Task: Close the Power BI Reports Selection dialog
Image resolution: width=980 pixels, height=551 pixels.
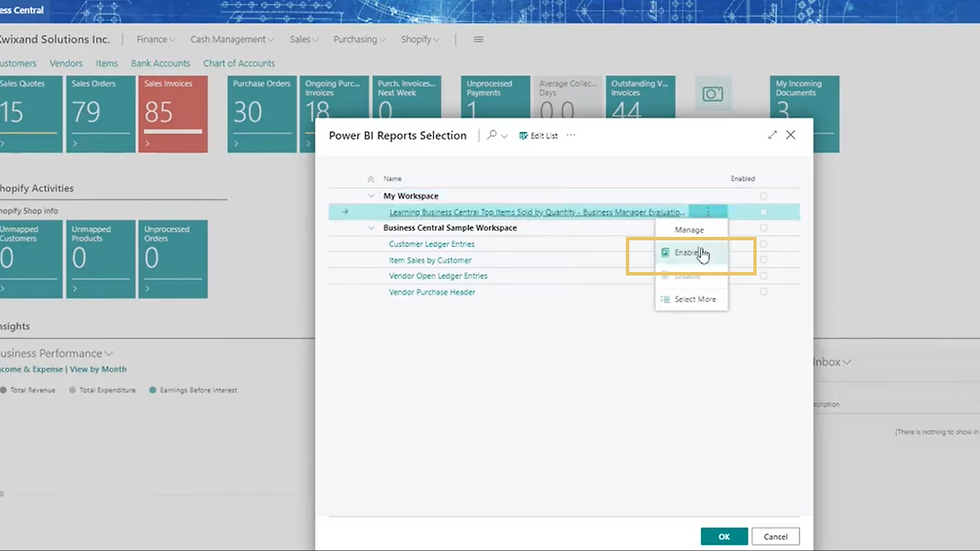Action: (x=791, y=135)
